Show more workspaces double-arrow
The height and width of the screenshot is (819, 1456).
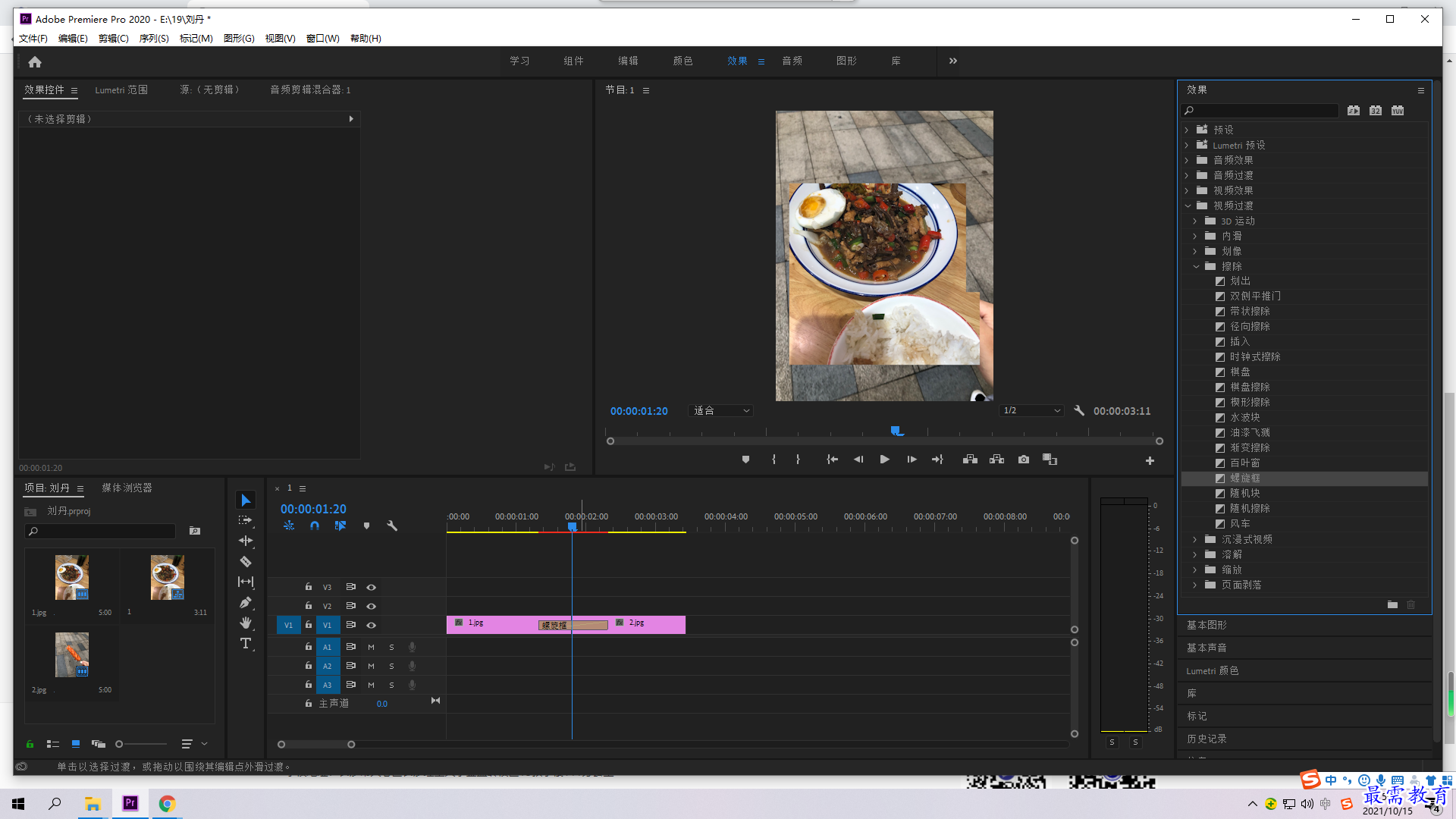pyautogui.click(x=953, y=61)
